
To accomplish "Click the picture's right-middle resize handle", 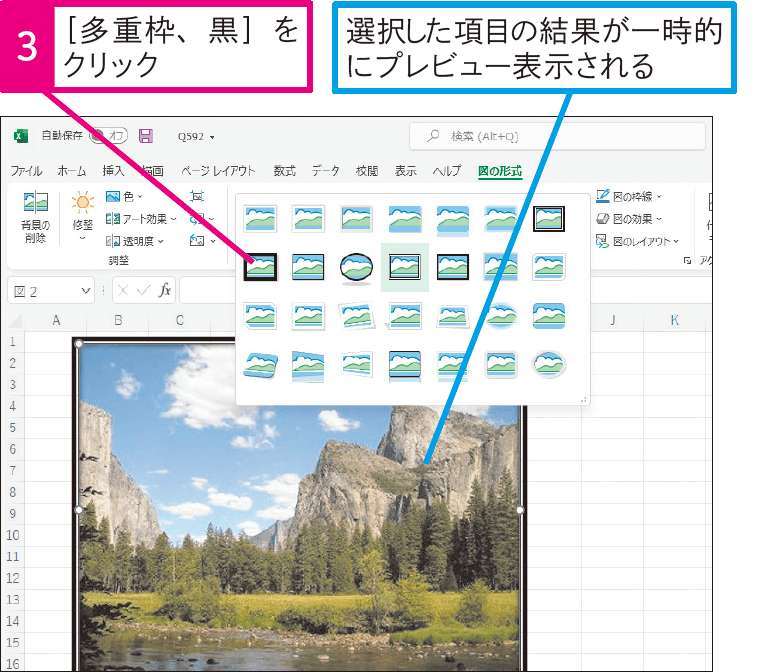I will (520, 510).
